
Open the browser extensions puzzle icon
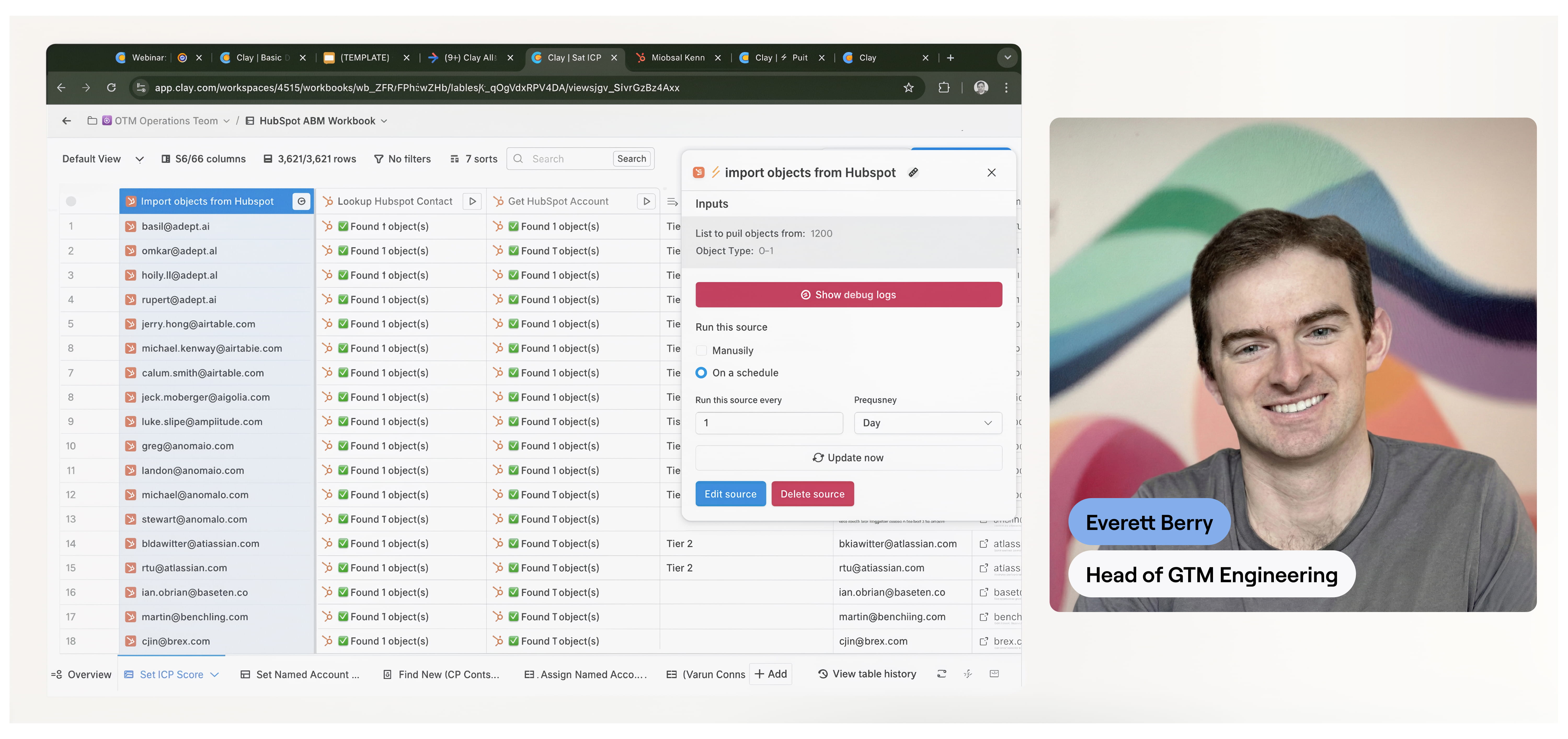pos(943,88)
